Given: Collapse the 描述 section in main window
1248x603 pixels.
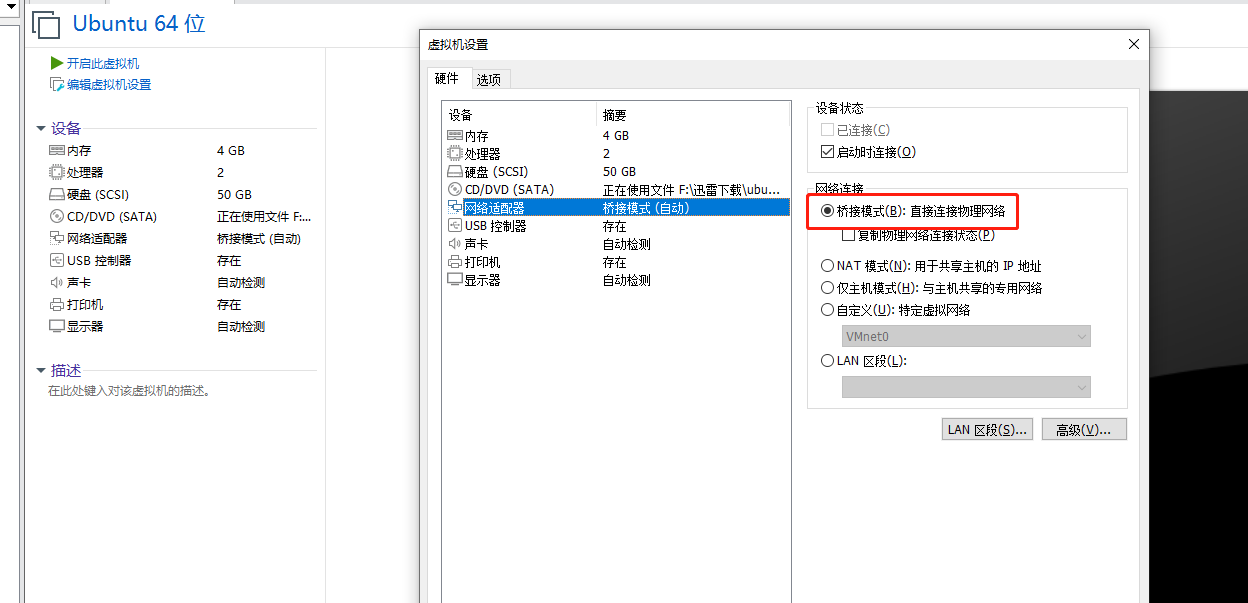Looking at the screenshot, I should coord(41,370).
